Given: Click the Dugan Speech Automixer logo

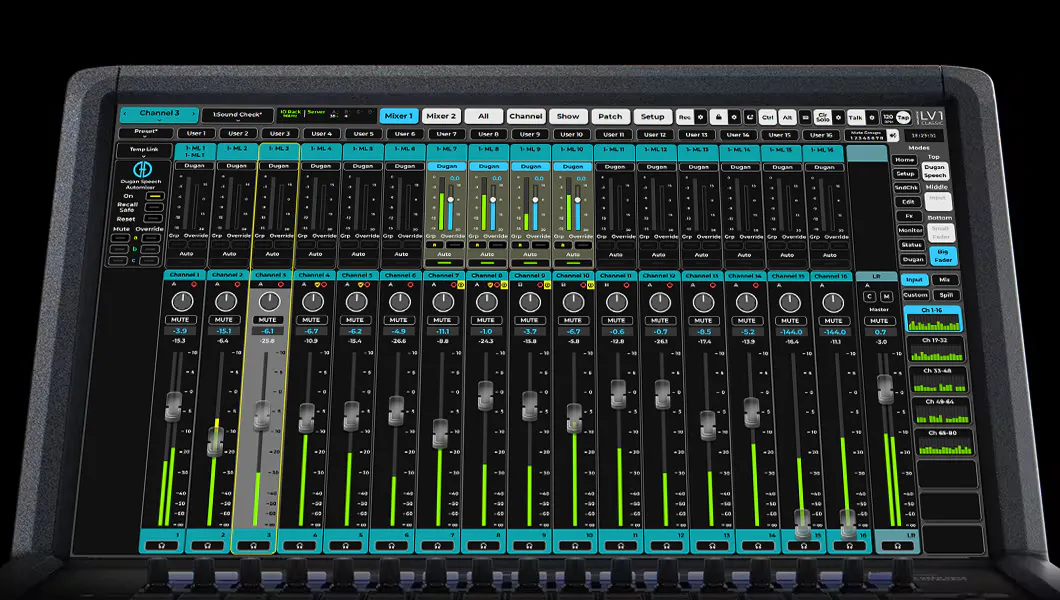Looking at the screenshot, I should pos(142,170).
